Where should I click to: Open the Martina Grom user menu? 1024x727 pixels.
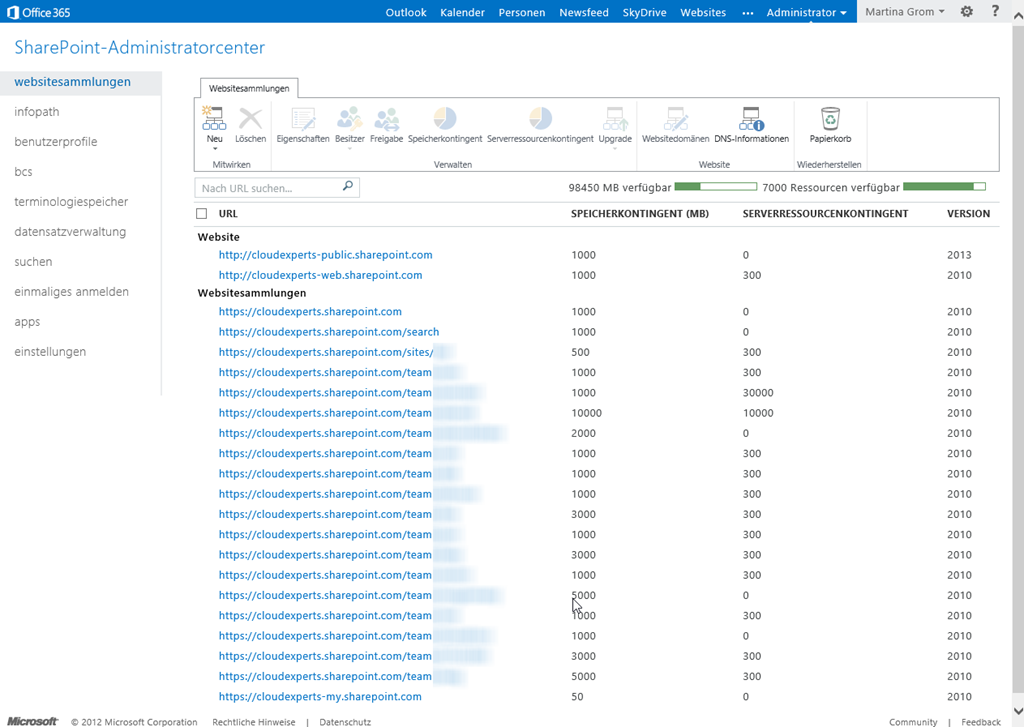click(x=903, y=12)
